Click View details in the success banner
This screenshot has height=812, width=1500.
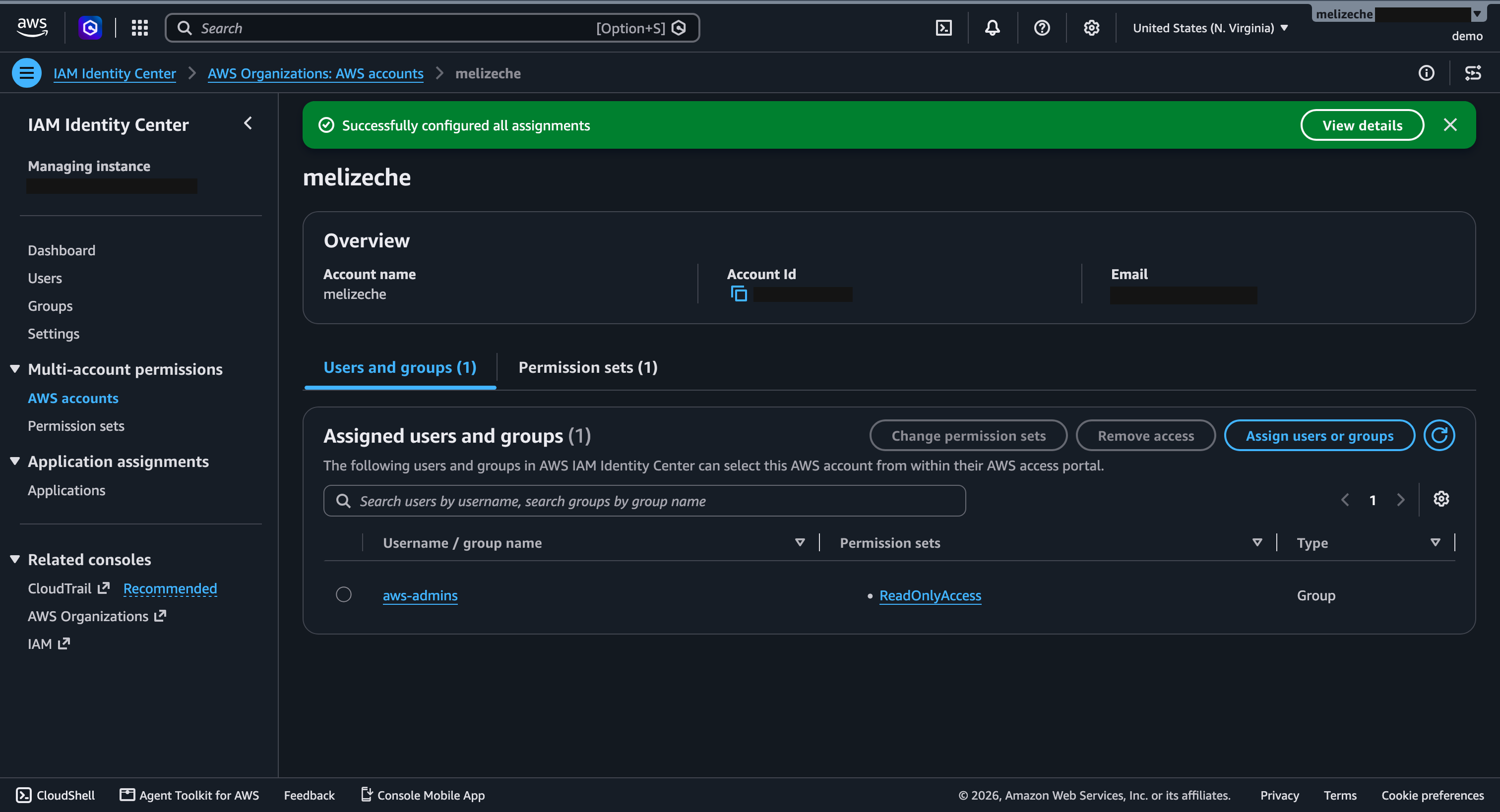coord(1362,125)
